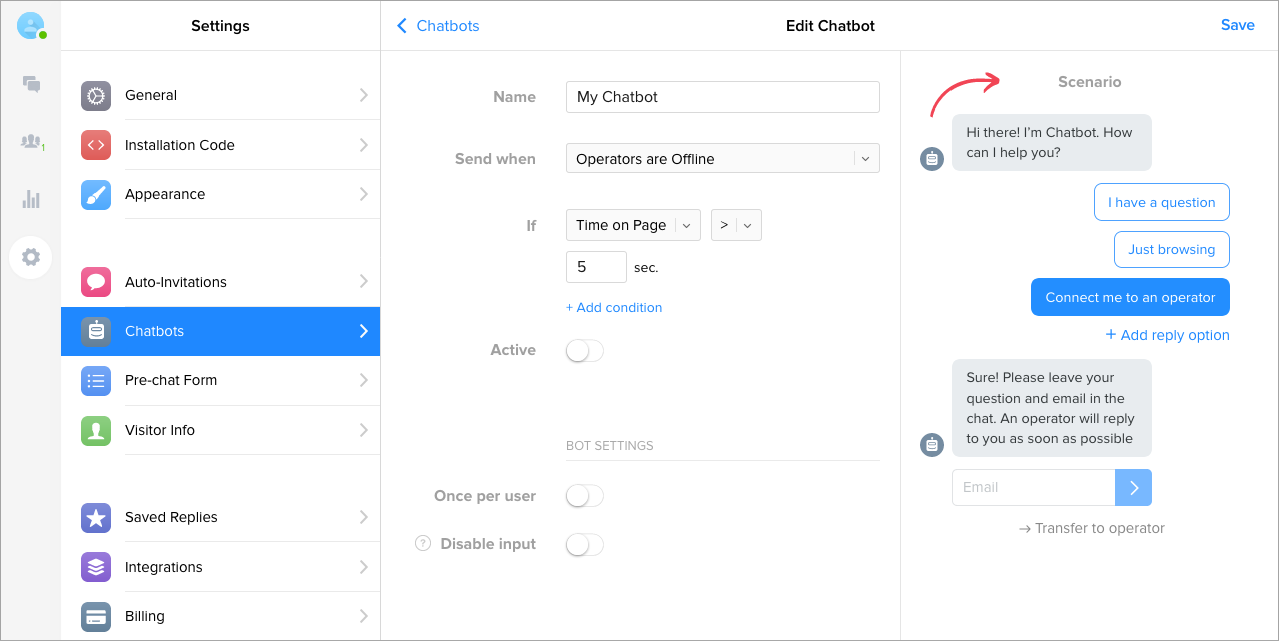
Task: Click the Settings gear in the left sidebar
Action: tap(31, 257)
